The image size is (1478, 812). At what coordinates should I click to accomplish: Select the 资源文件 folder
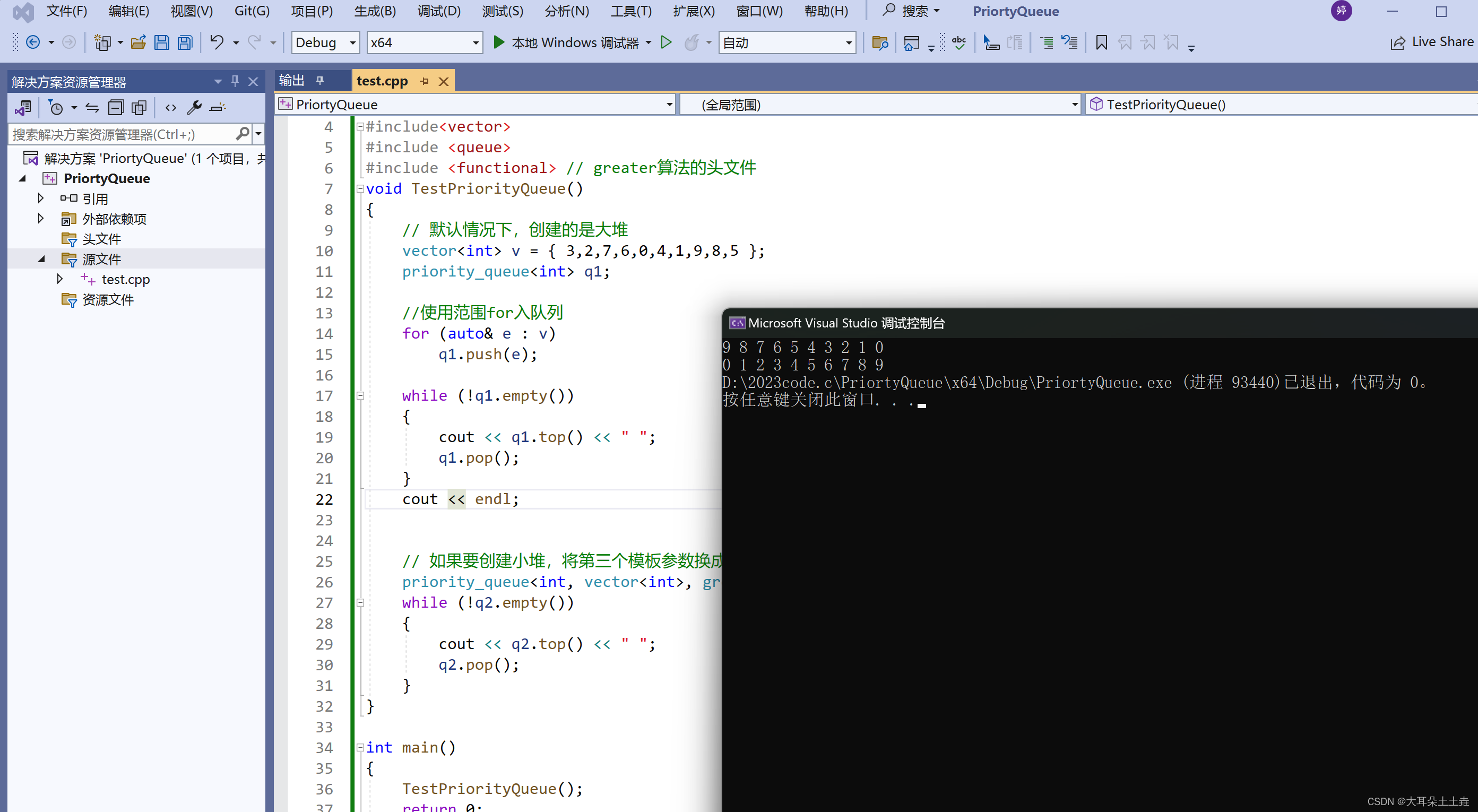[x=108, y=299]
